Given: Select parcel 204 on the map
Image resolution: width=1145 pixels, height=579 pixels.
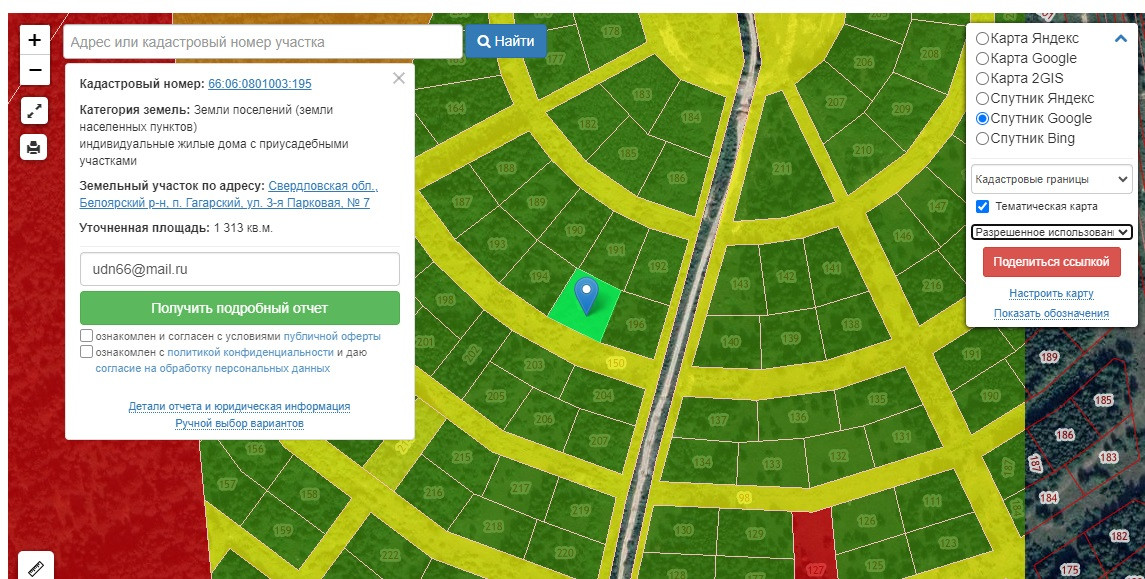Looking at the screenshot, I should point(603,395).
